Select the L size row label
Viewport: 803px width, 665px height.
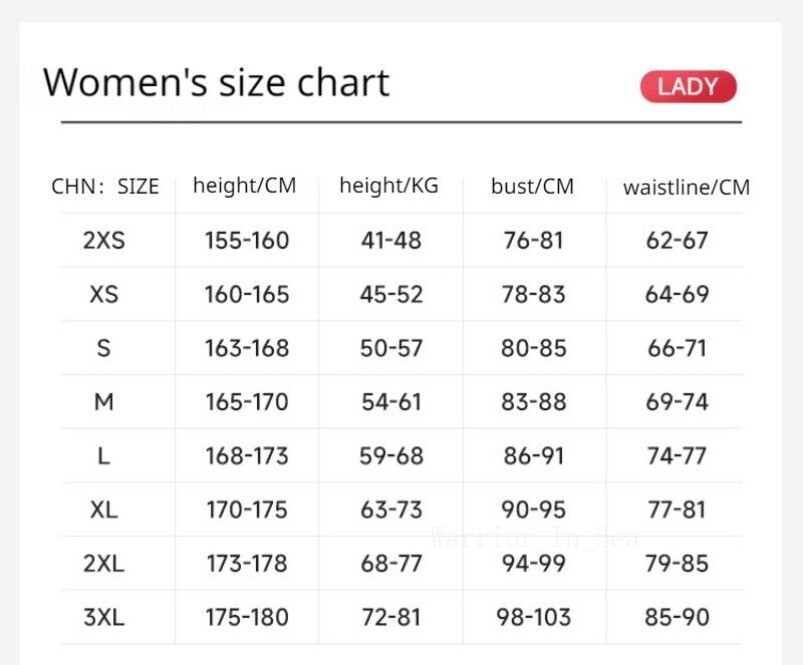pyautogui.click(x=104, y=456)
